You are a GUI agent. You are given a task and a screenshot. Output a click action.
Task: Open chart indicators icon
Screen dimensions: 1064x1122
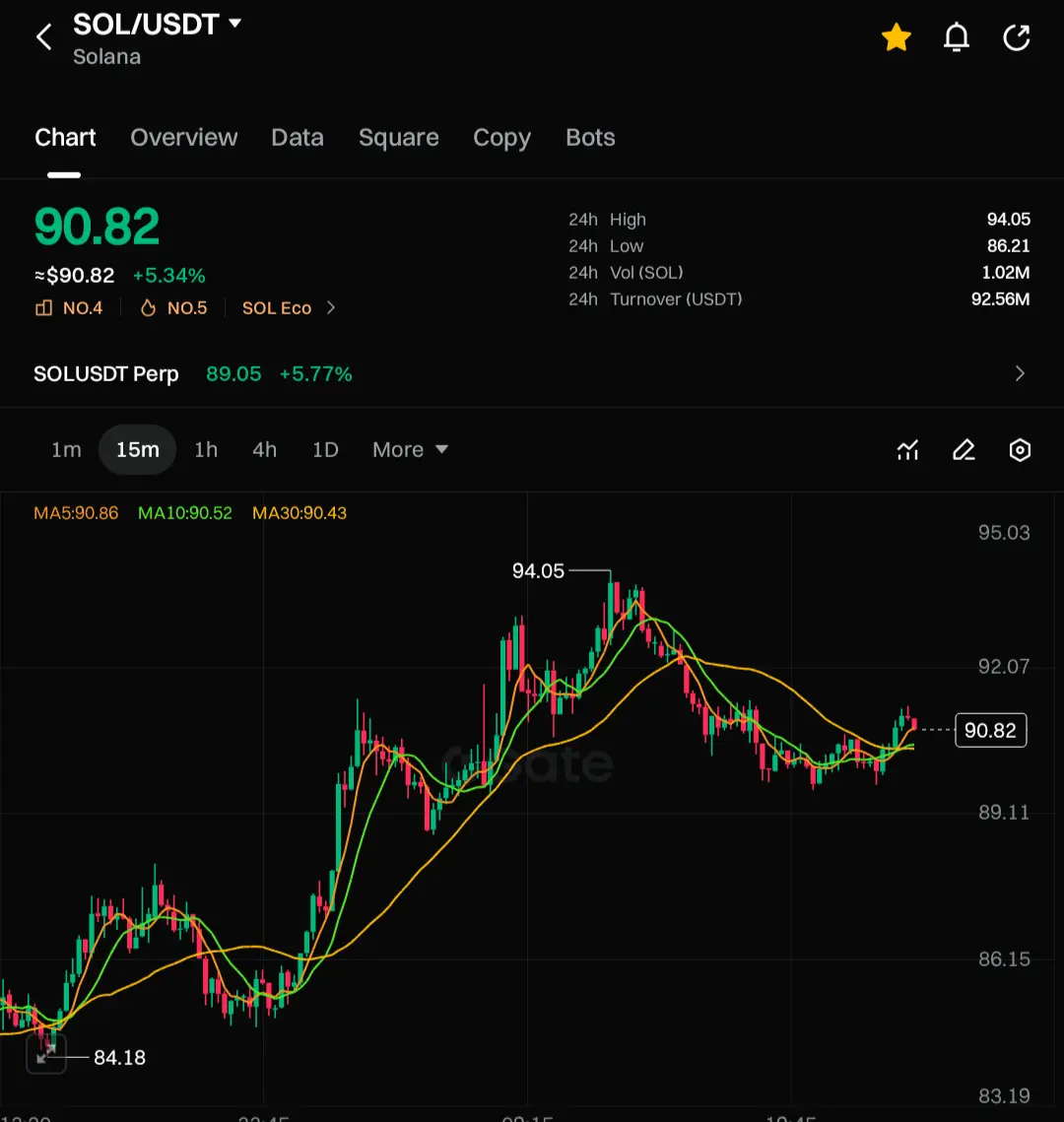click(908, 450)
